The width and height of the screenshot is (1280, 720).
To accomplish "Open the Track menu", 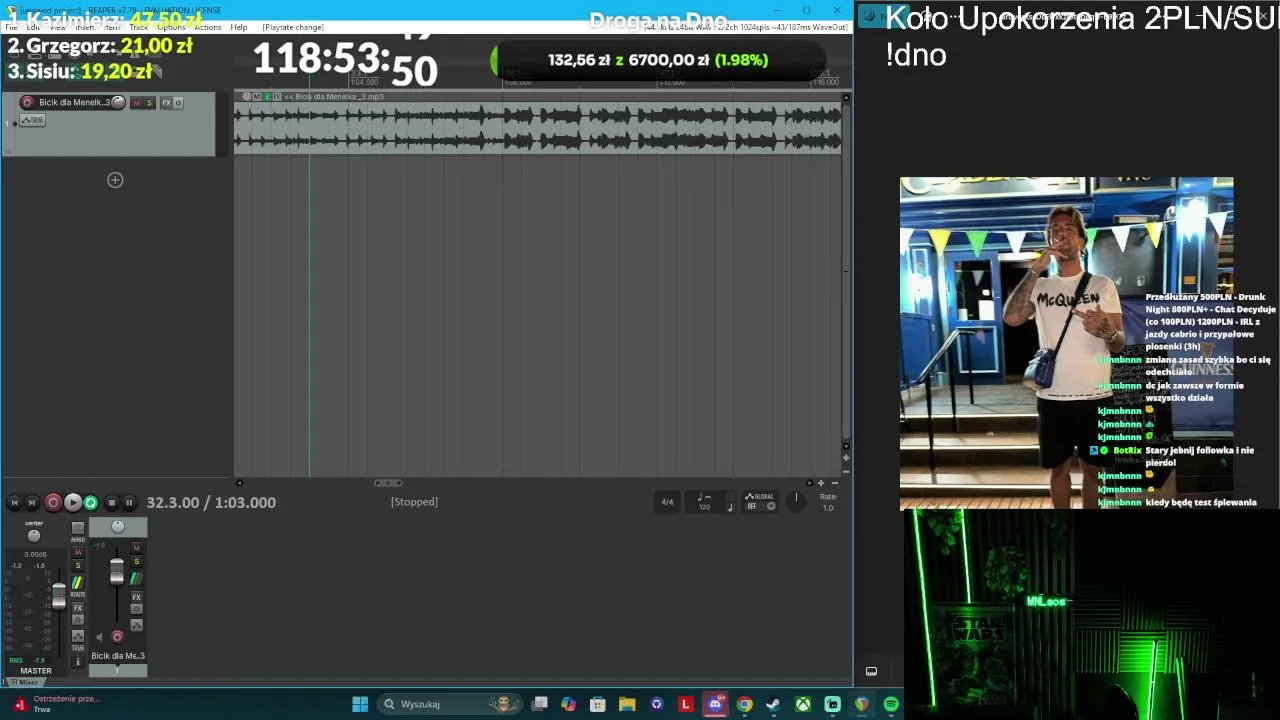I will coord(139,27).
